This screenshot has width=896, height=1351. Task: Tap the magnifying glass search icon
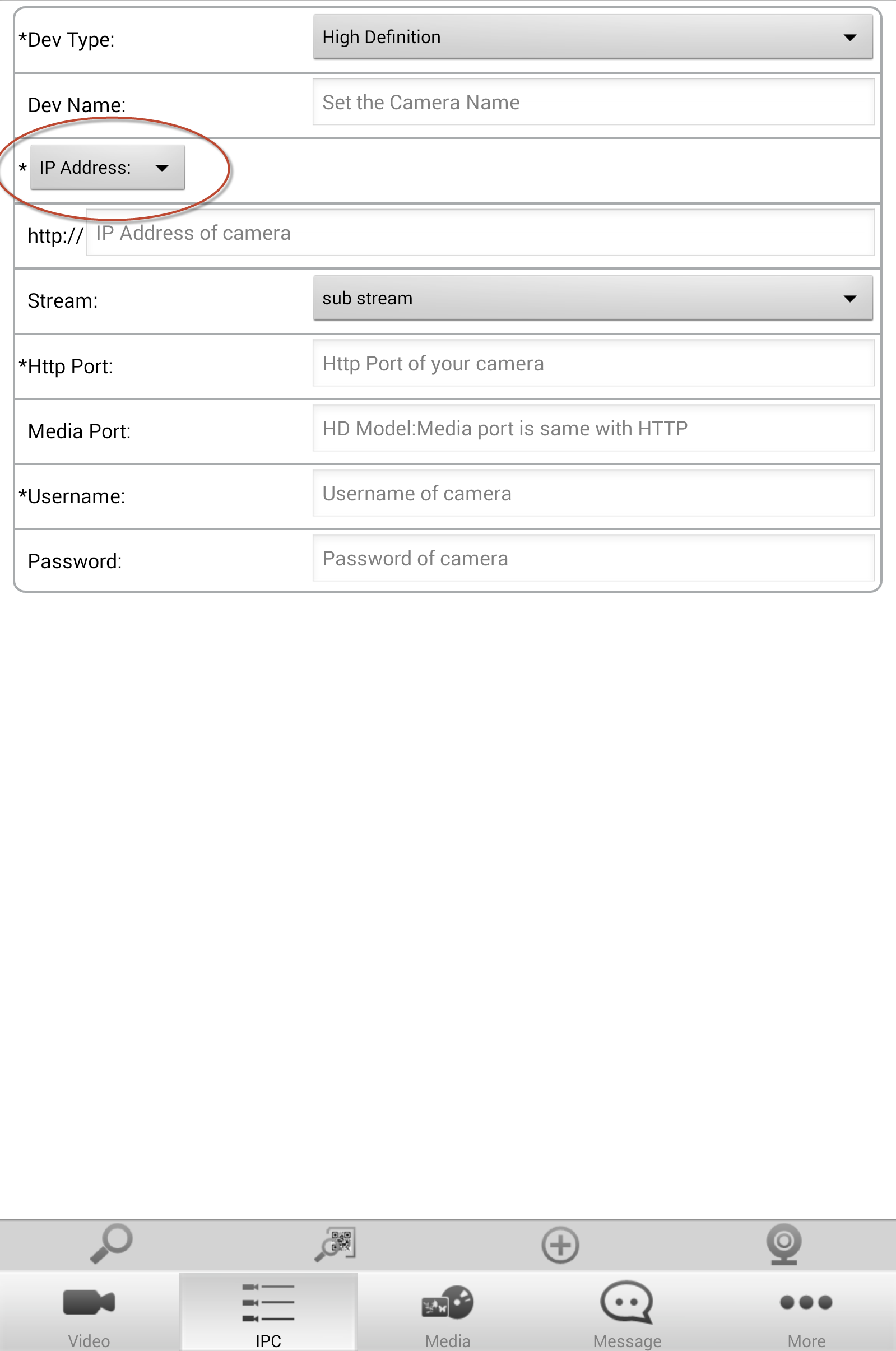(112, 1243)
